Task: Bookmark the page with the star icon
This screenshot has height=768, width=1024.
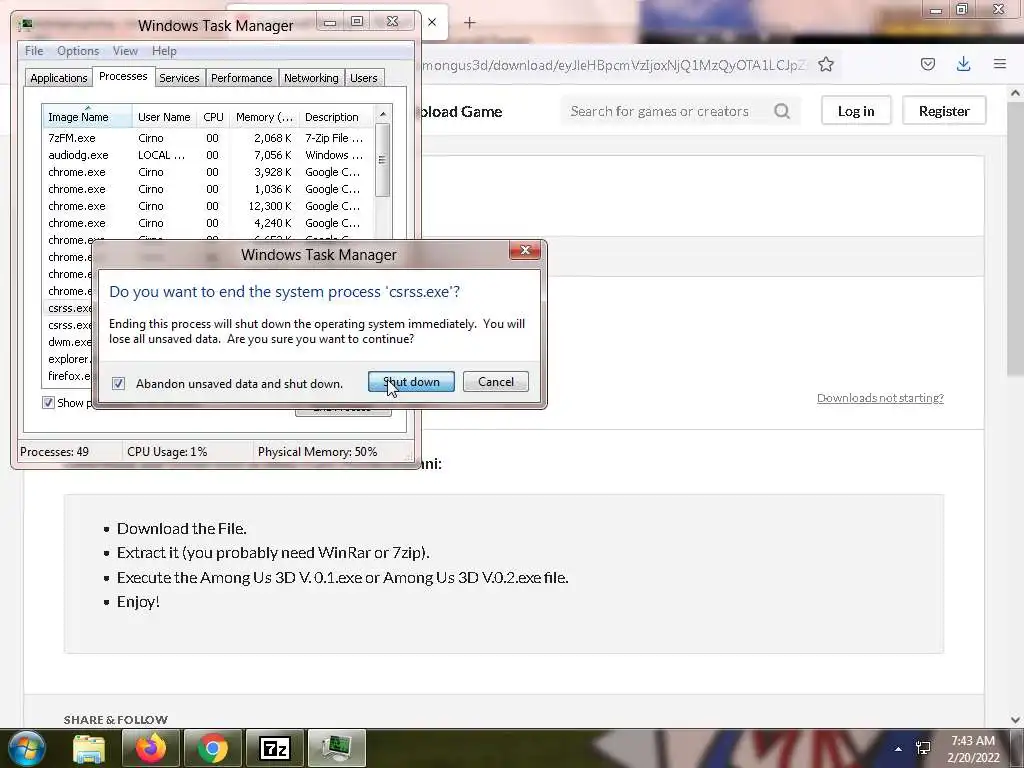Action: (x=825, y=64)
